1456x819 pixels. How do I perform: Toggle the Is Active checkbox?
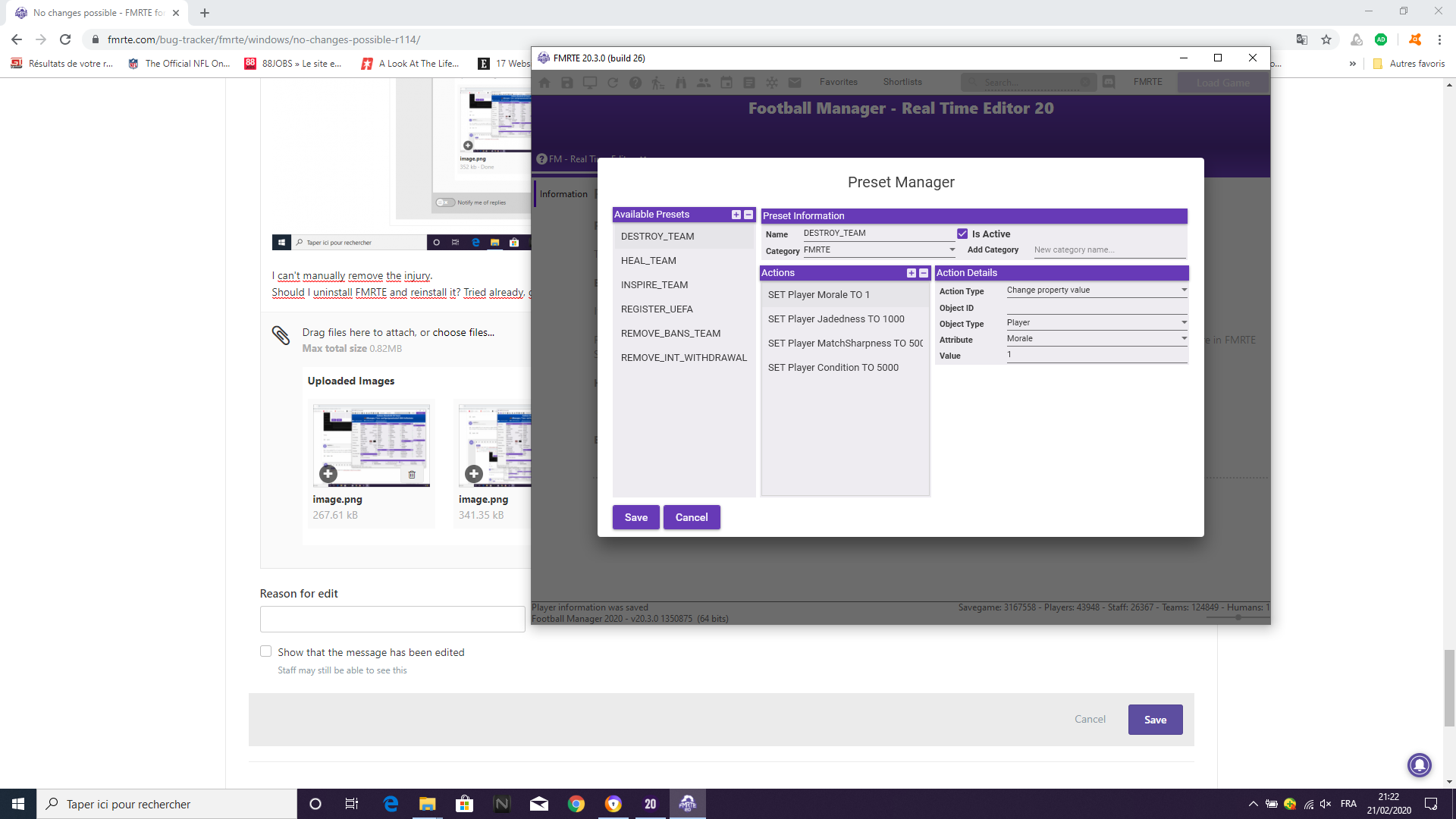click(962, 234)
